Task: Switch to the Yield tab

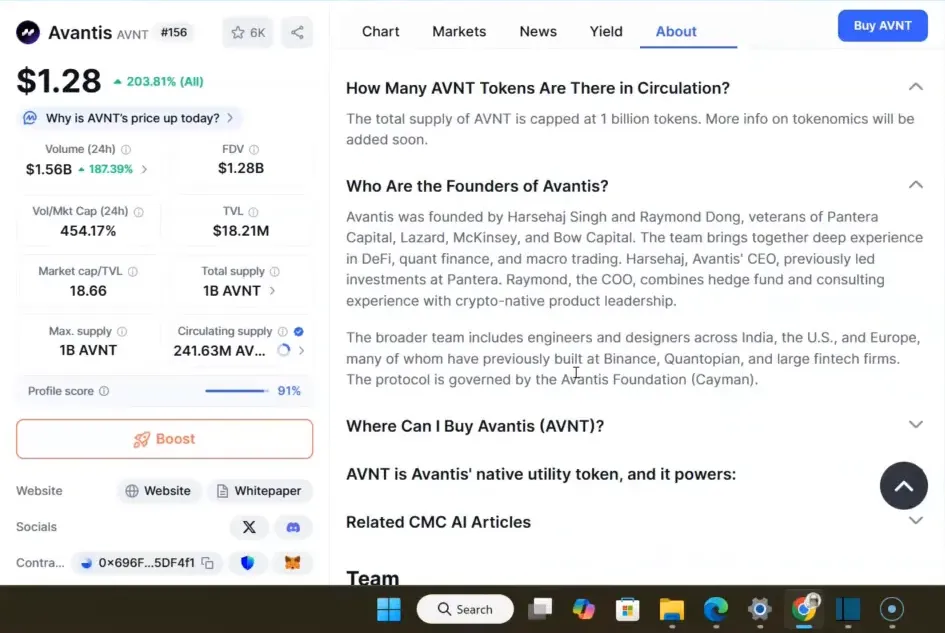Action: [x=606, y=31]
